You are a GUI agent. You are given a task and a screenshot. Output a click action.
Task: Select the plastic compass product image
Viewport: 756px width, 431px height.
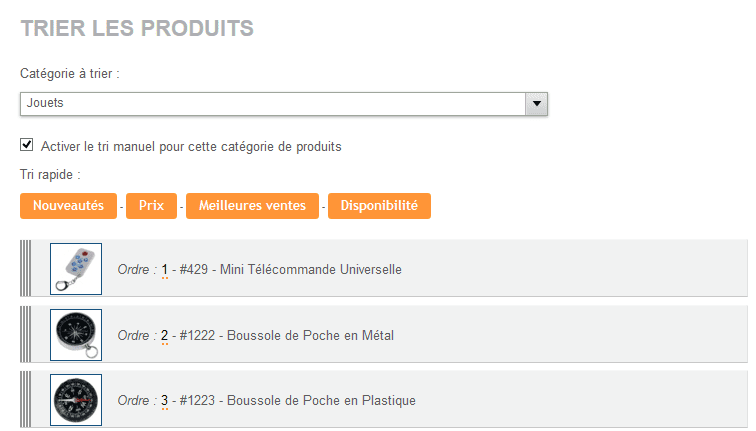[76, 400]
